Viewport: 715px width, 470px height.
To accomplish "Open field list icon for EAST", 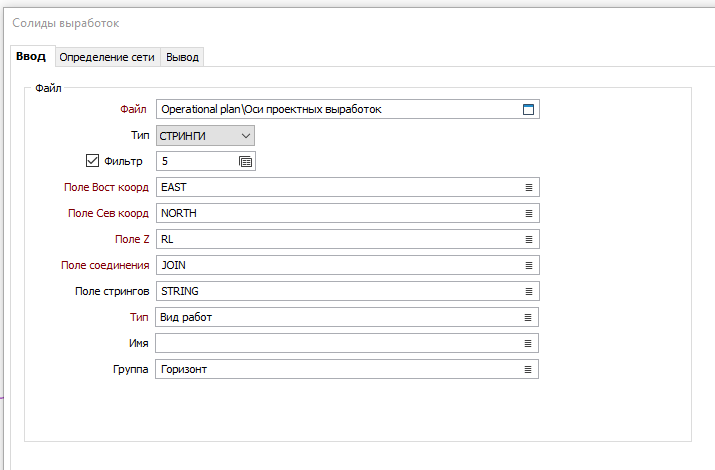I will (x=528, y=187).
